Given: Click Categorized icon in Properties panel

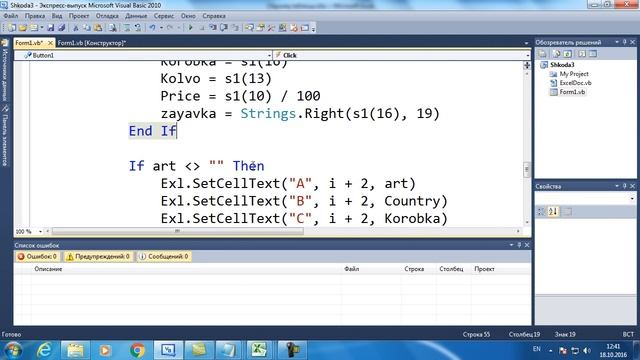Looking at the screenshot, I should coord(541,211).
